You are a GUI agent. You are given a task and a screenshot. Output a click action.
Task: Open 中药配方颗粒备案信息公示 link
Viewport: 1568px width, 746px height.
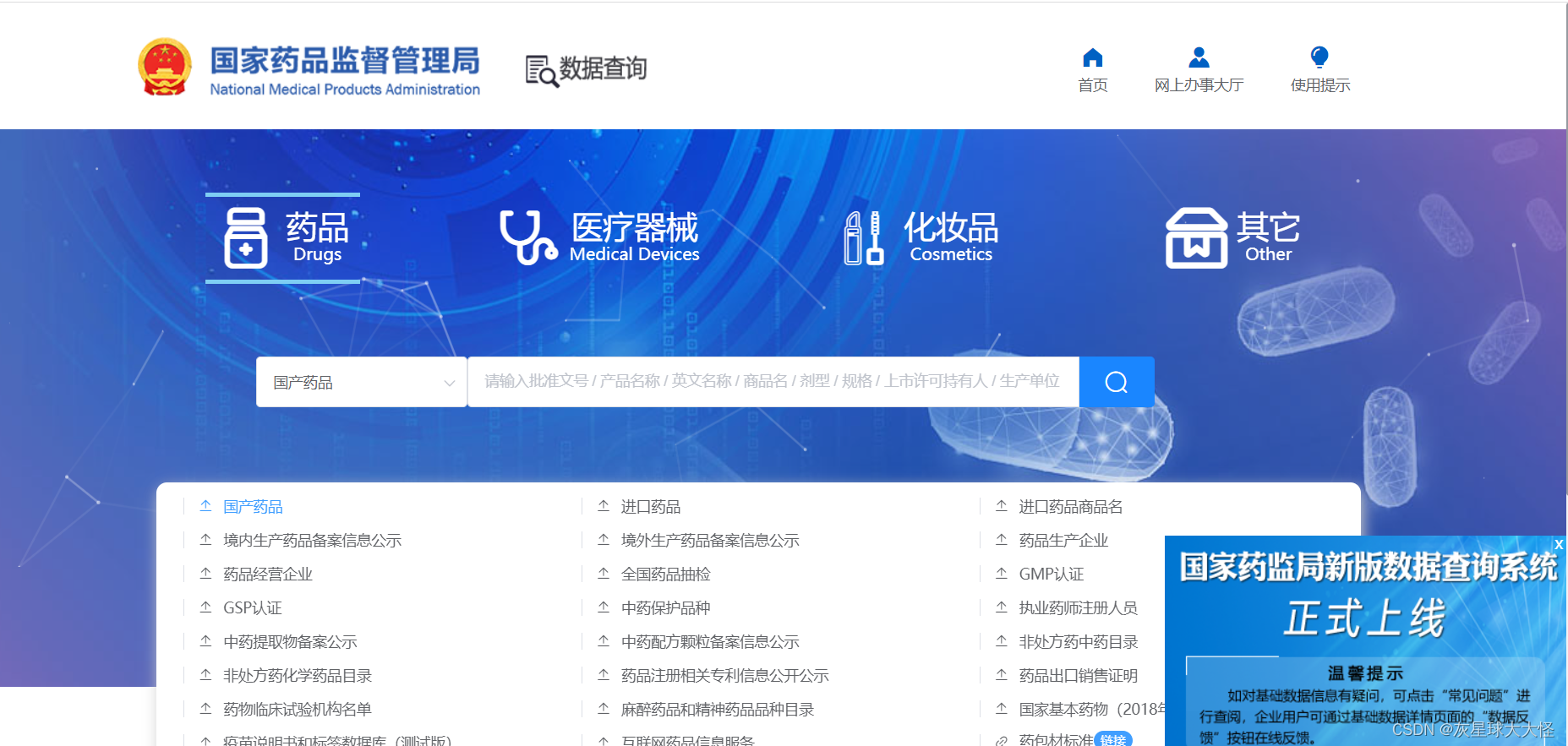pos(710,642)
